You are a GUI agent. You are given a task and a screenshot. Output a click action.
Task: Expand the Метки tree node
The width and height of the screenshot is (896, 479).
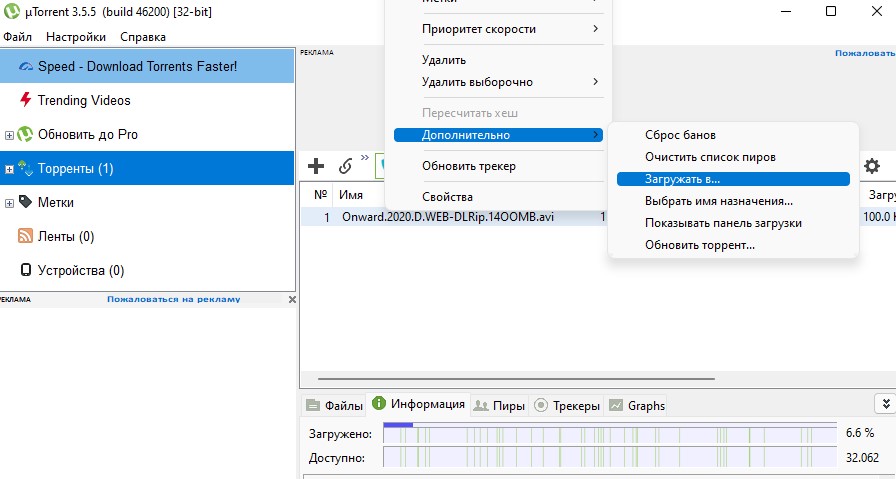9,203
